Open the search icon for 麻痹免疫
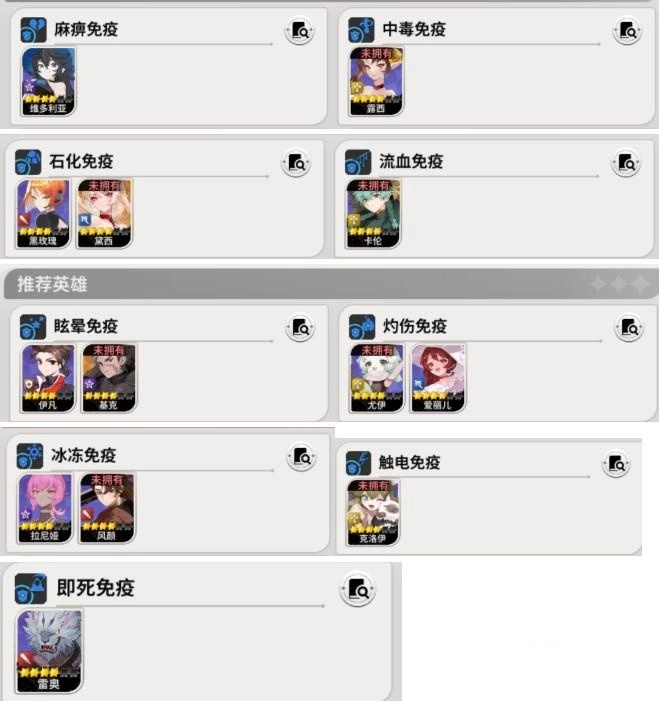The height and width of the screenshot is (701, 659). pyautogui.click(x=300, y=32)
